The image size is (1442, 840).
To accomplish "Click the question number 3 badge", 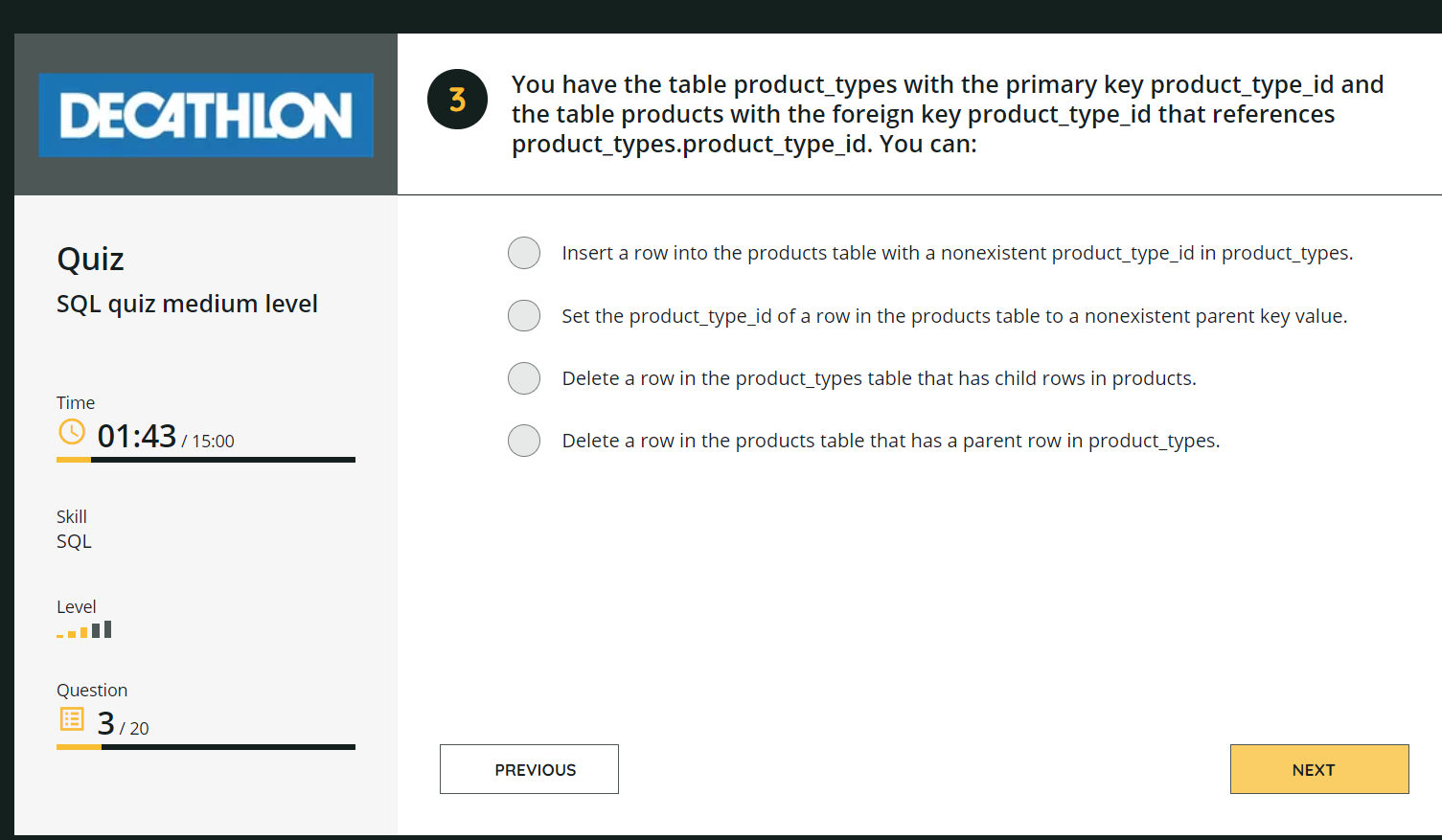I will [x=457, y=99].
